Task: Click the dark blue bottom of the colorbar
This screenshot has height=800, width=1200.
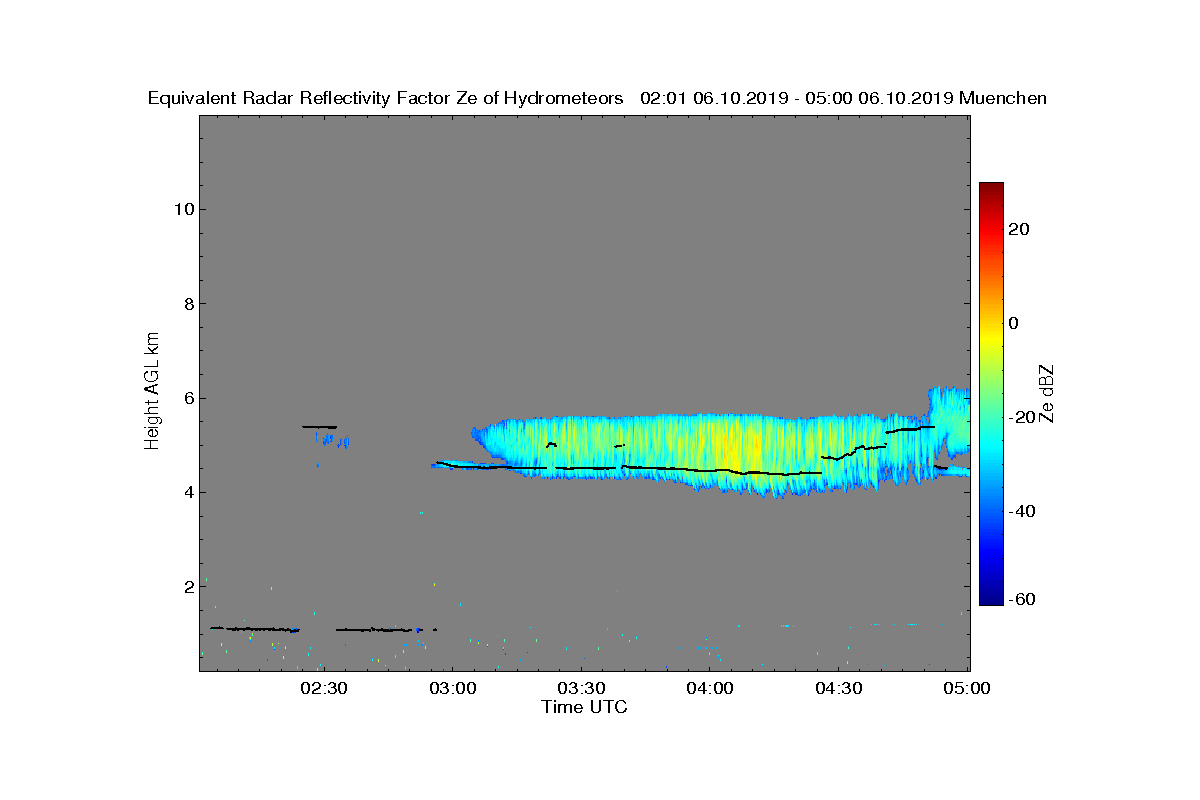Action: point(991,597)
